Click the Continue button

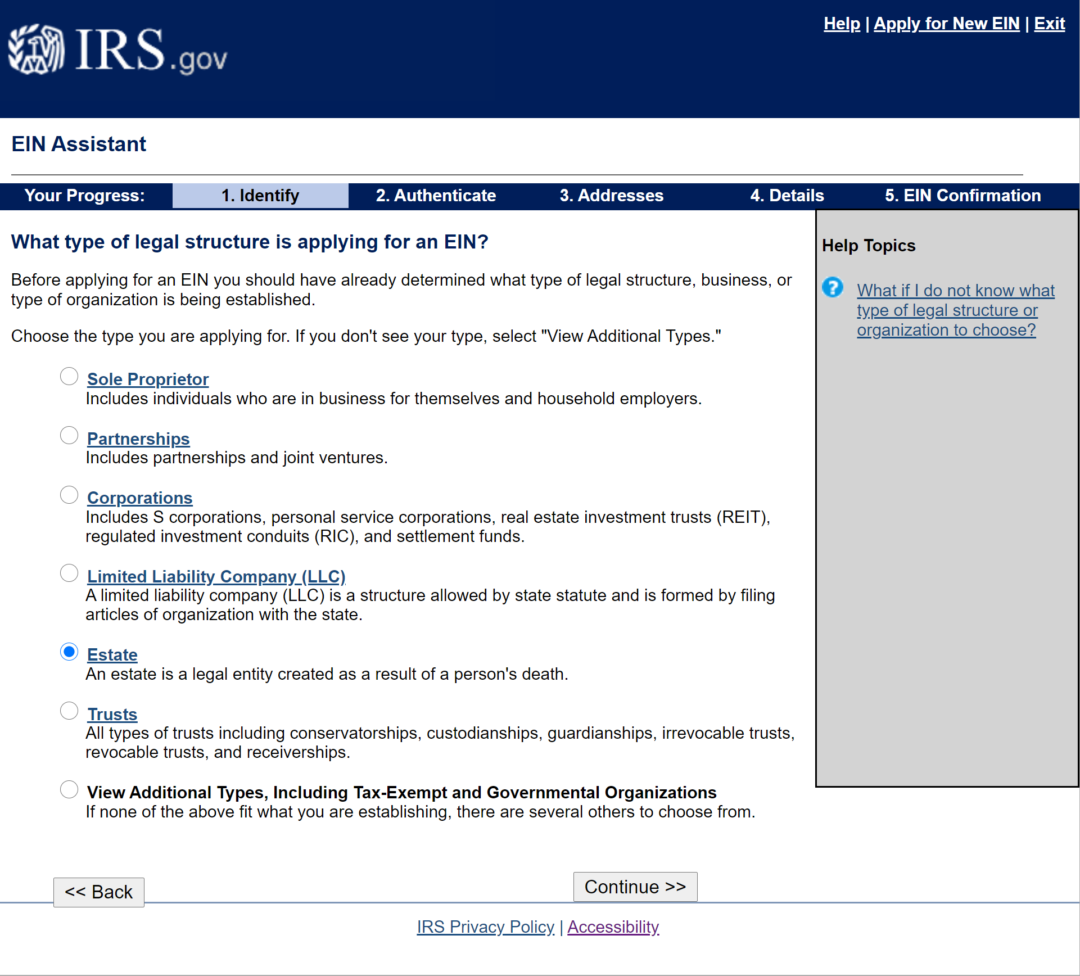pyautogui.click(x=635, y=887)
